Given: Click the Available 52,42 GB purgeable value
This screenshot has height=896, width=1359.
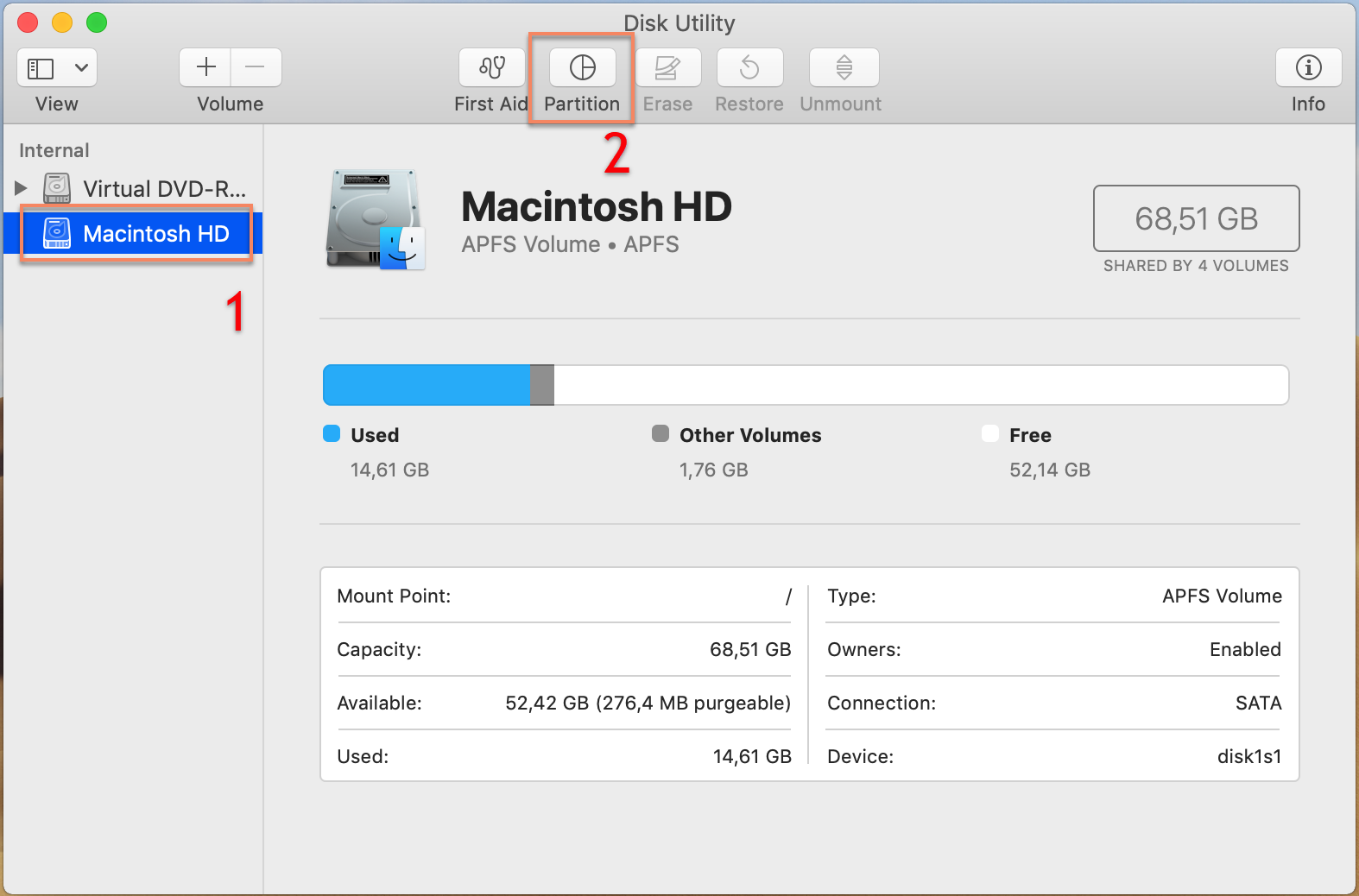Looking at the screenshot, I should (648, 703).
